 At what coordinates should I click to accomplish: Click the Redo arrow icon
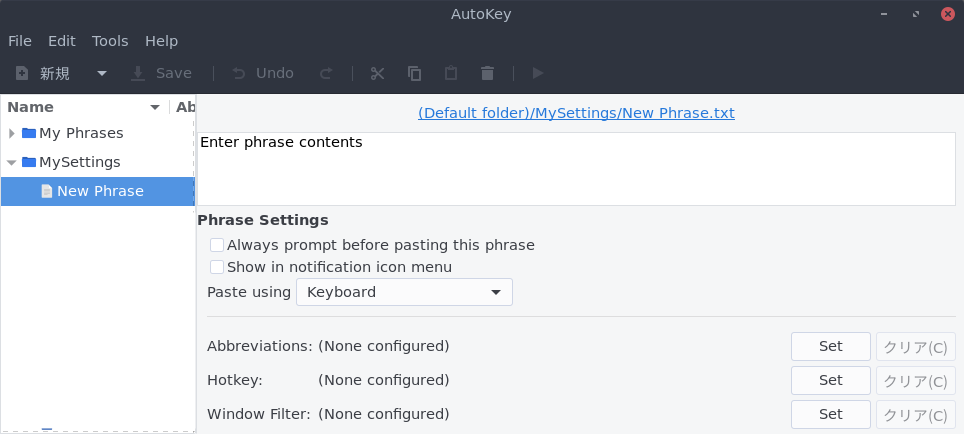pos(326,74)
